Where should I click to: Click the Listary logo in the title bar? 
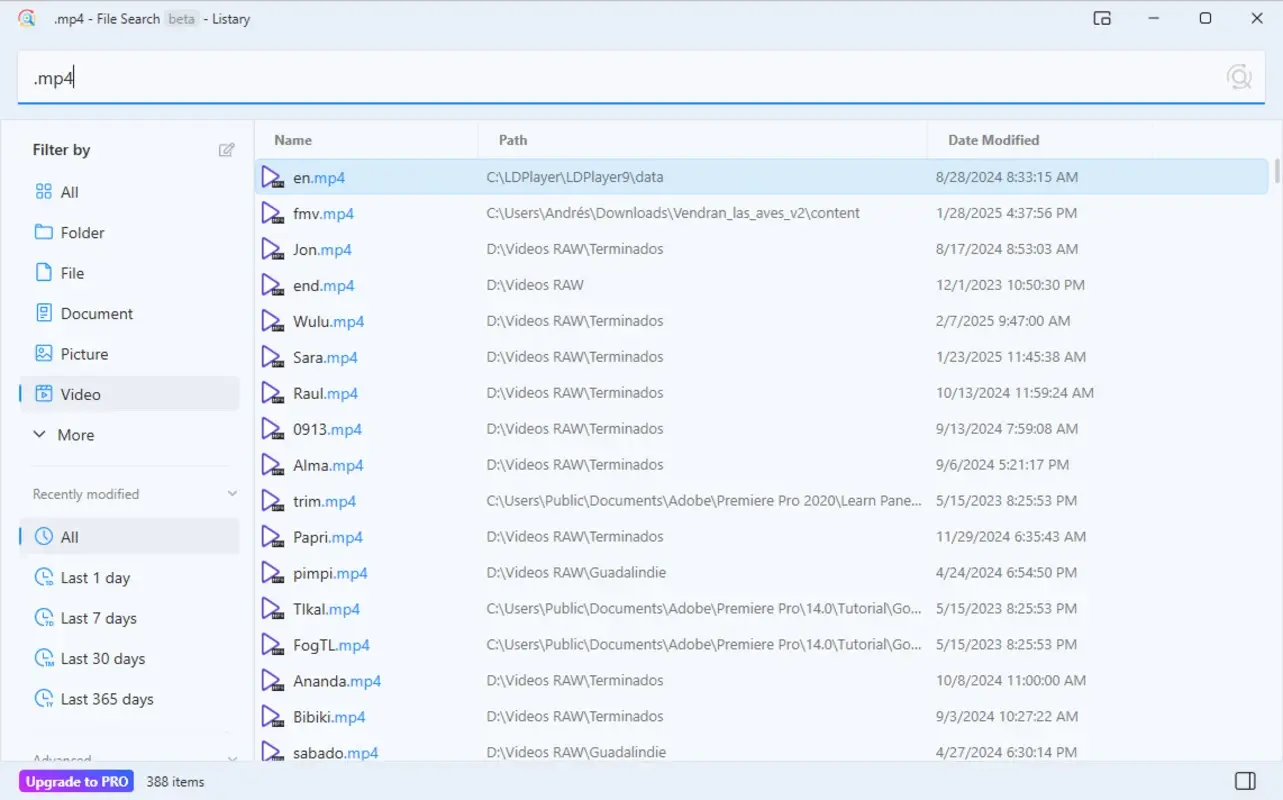[27, 18]
